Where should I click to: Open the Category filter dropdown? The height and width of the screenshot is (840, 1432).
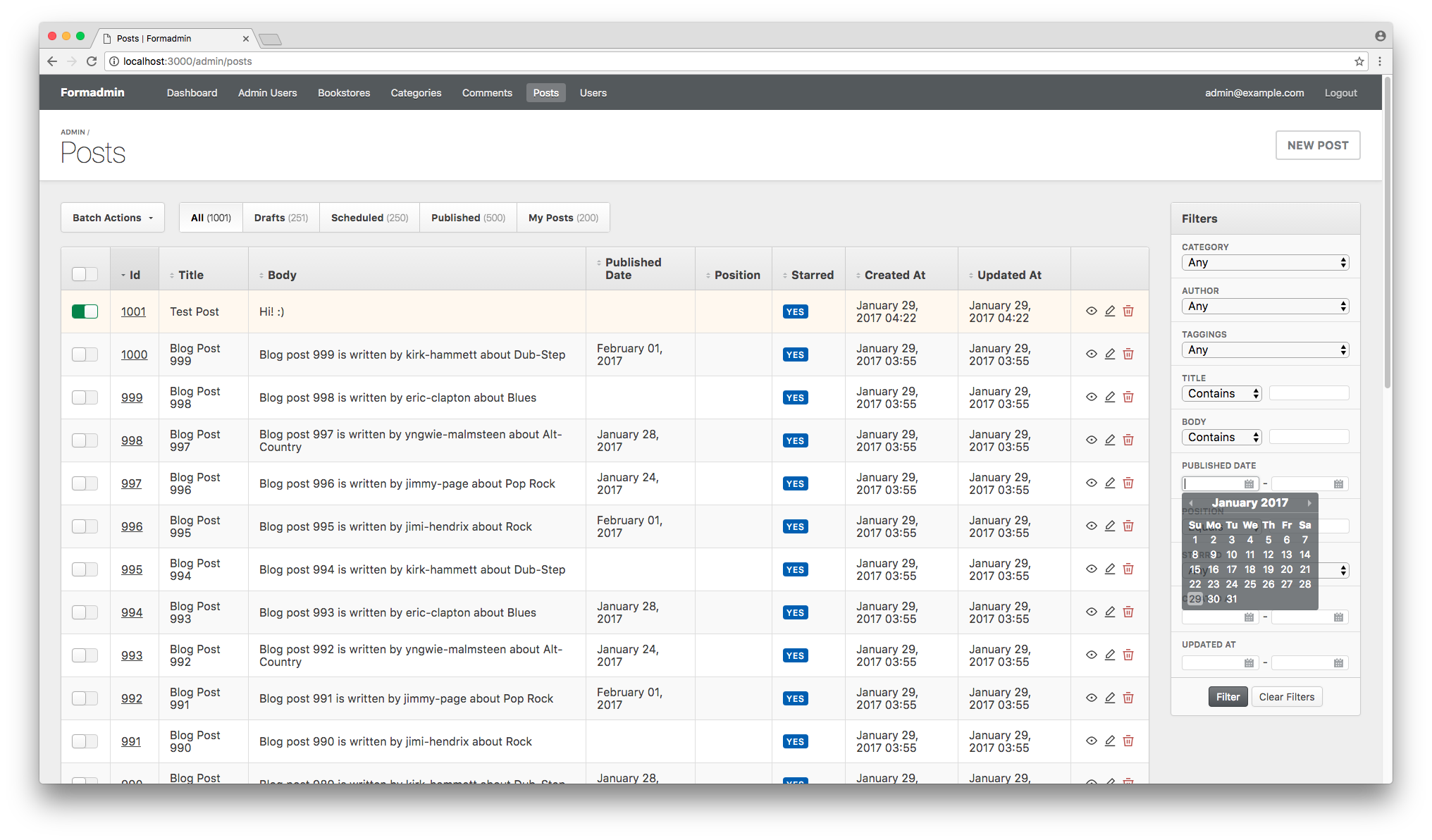(x=1265, y=263)
